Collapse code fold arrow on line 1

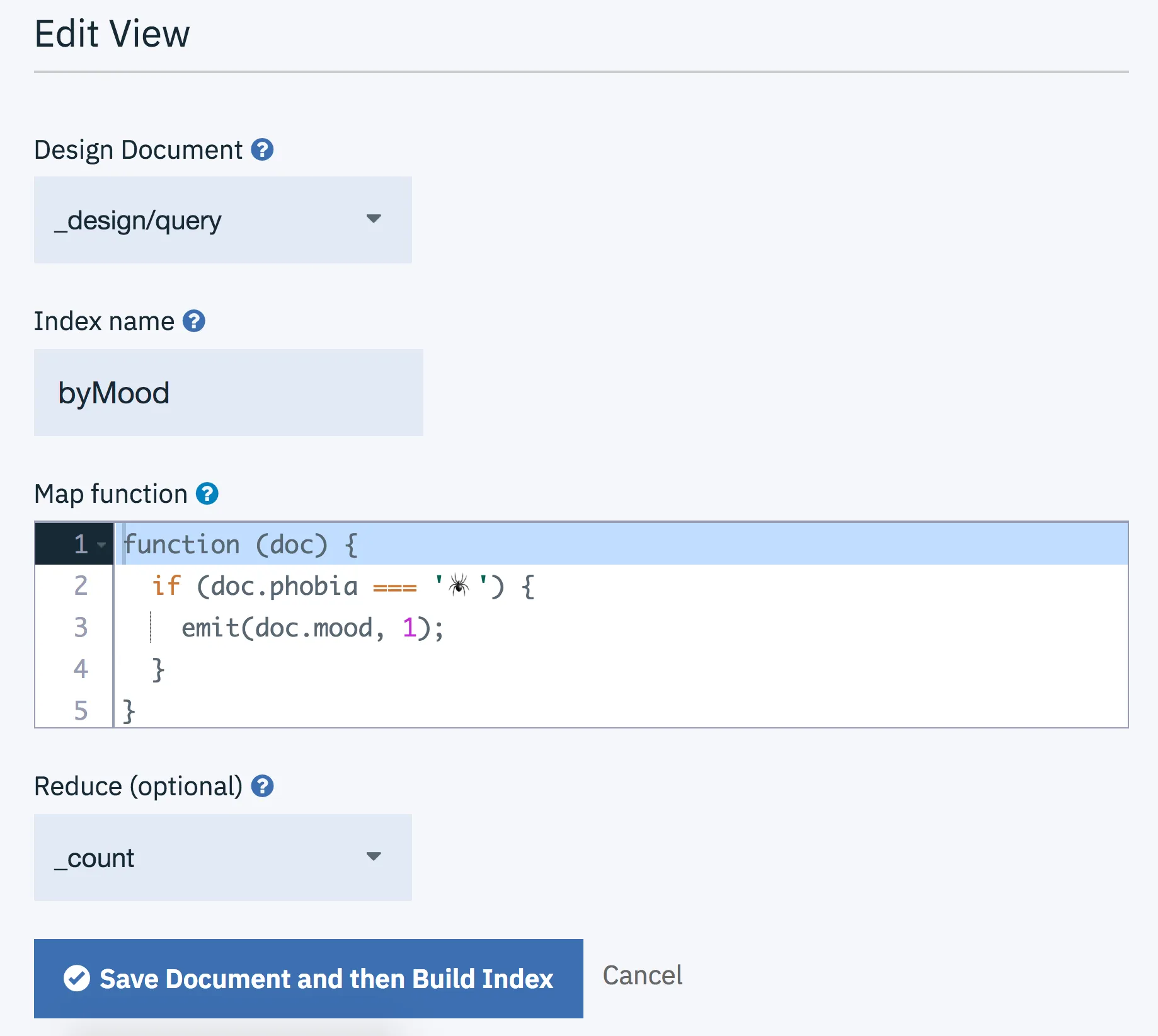click(101, 544)
